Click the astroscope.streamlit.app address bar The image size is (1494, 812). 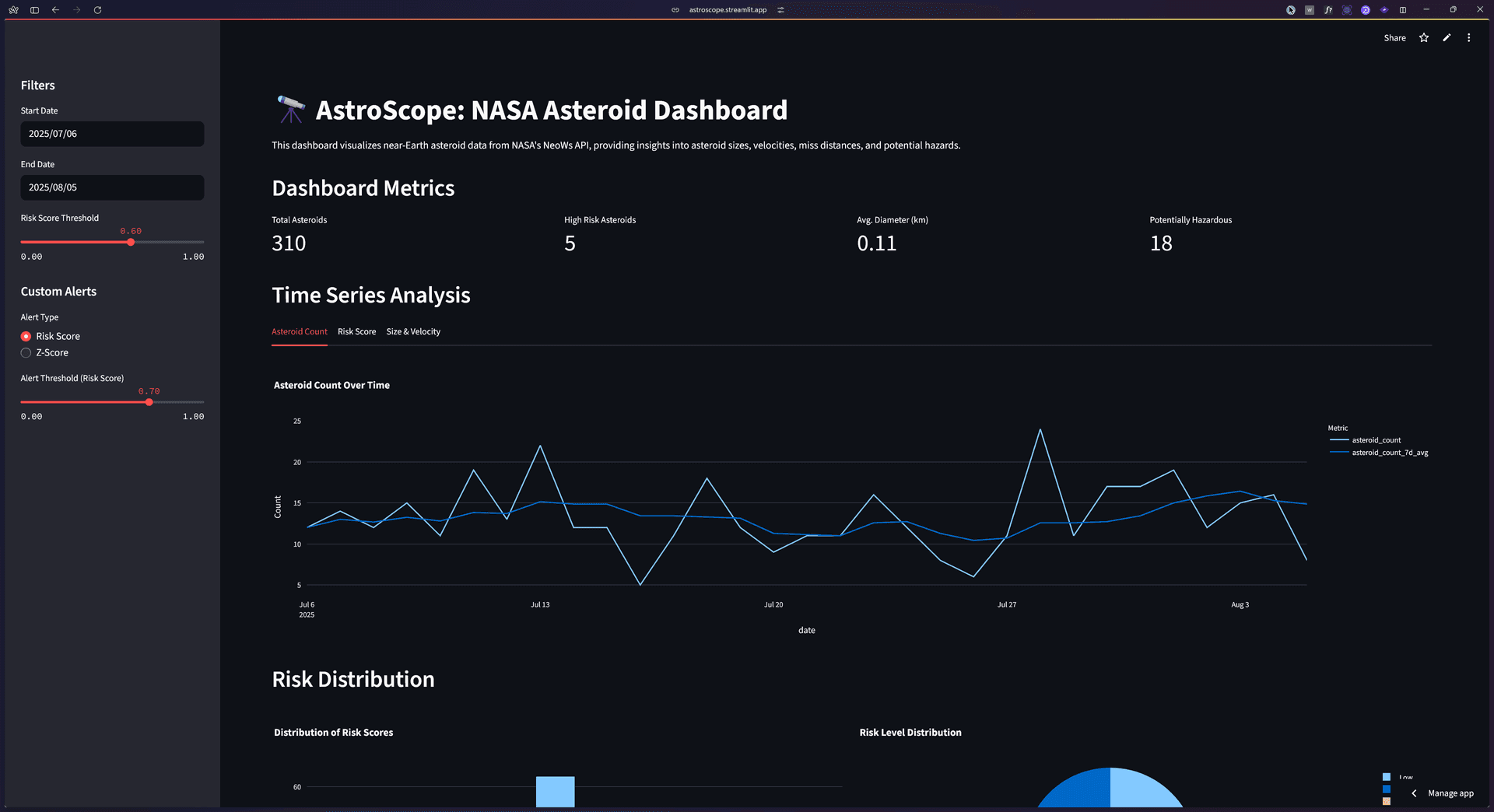[x=728, y=10]
